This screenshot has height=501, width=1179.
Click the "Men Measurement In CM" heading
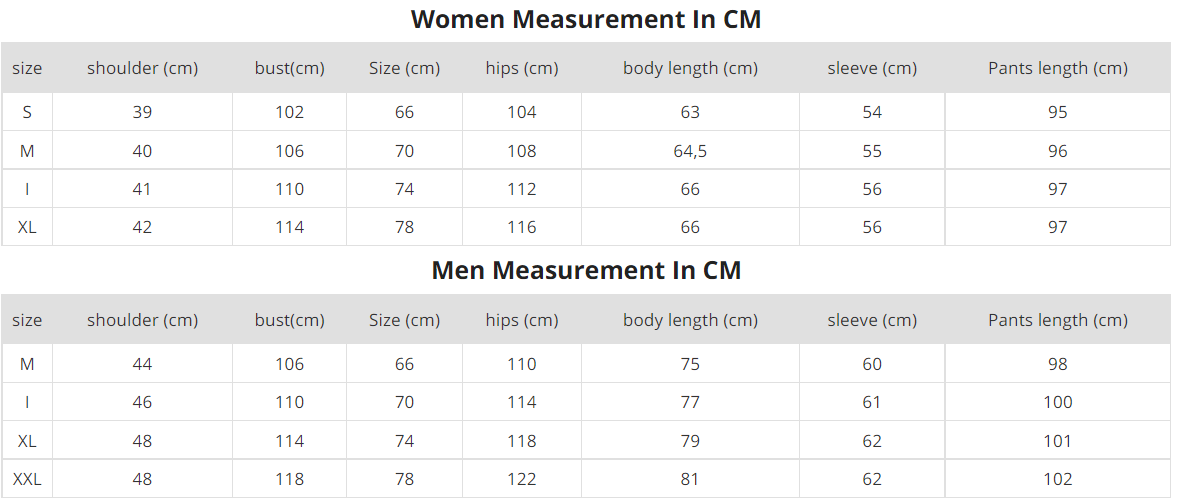point(586,270)
